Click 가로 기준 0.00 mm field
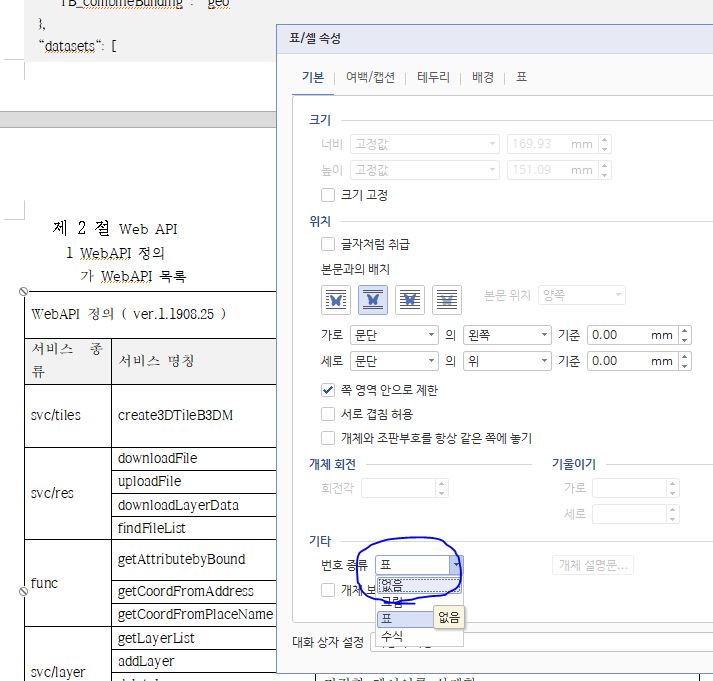 [x=633, y=335]
